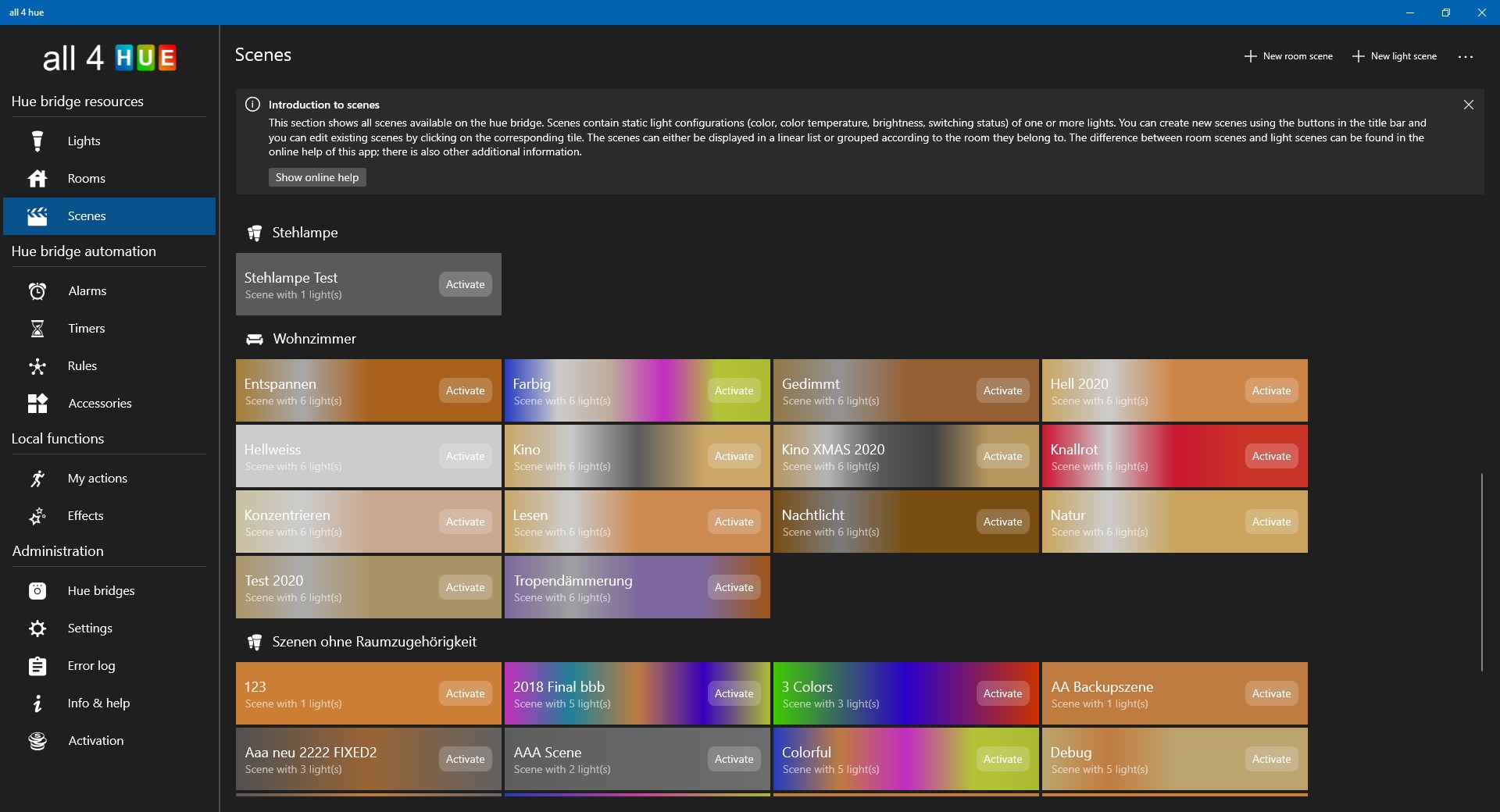Open the Lights section

pos(84,141)
